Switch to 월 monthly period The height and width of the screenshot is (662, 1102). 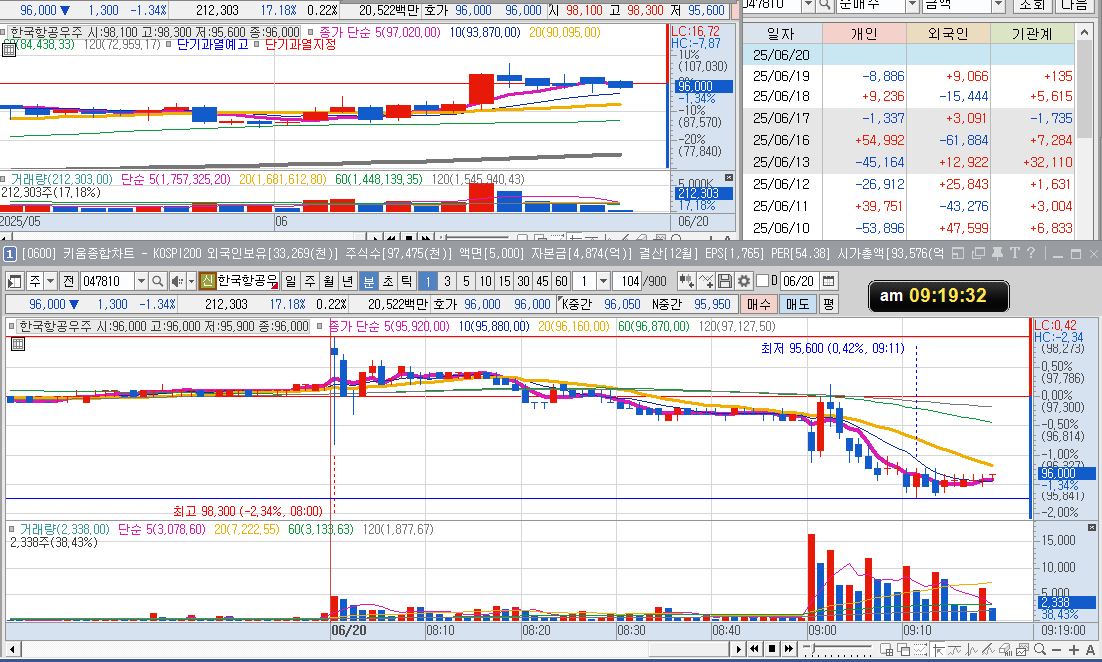pyautogui.click(x=328, y=281)
